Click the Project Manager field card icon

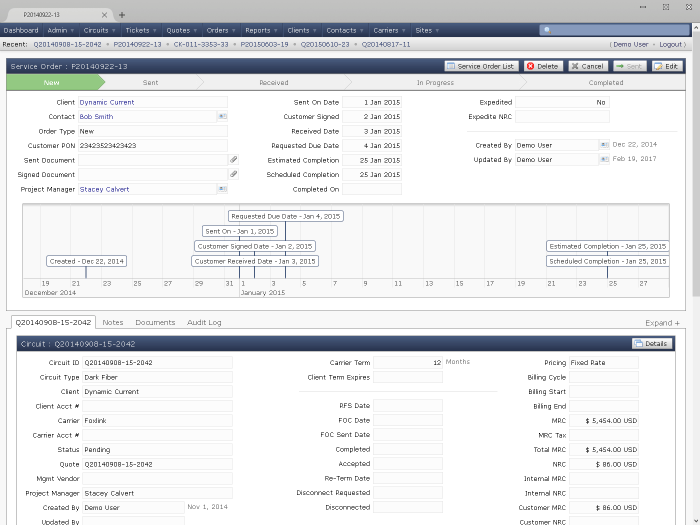[x=221, y=189]
